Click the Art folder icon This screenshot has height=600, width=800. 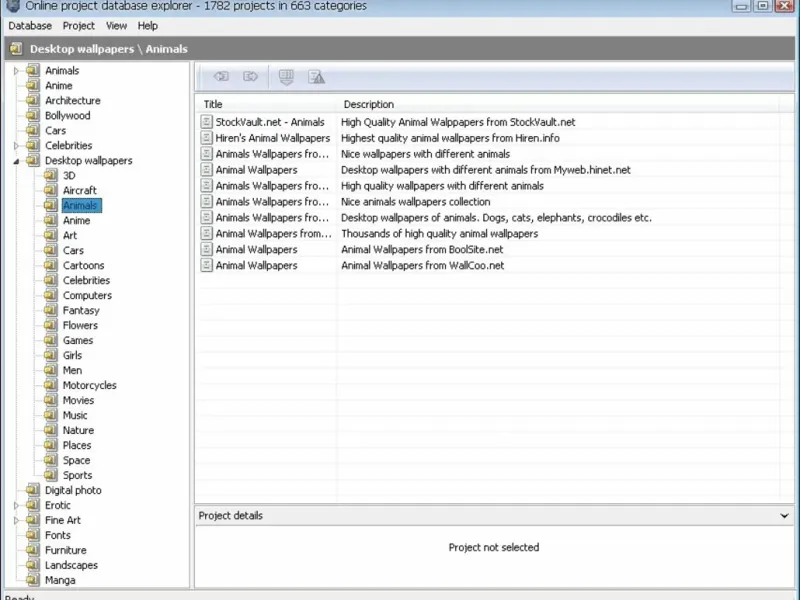pos(51,235)
